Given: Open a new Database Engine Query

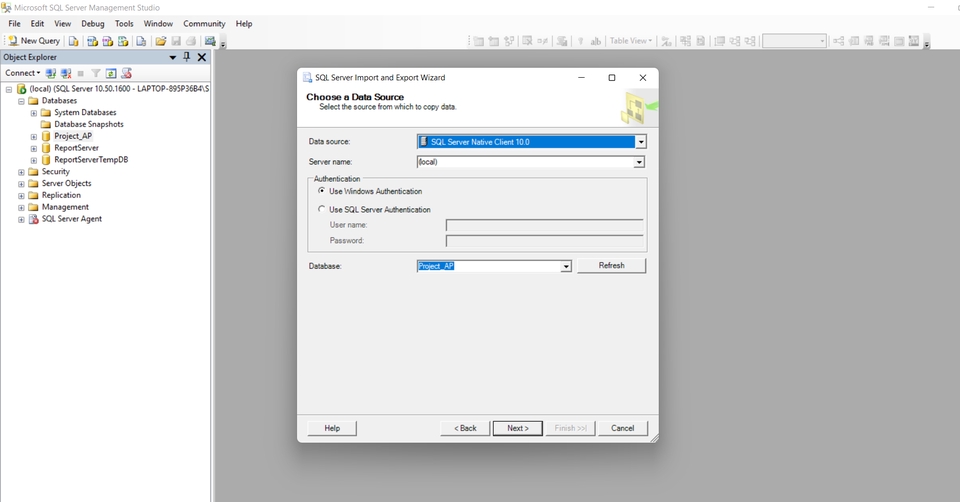Looking at the screenshot, I should point(73,41).
